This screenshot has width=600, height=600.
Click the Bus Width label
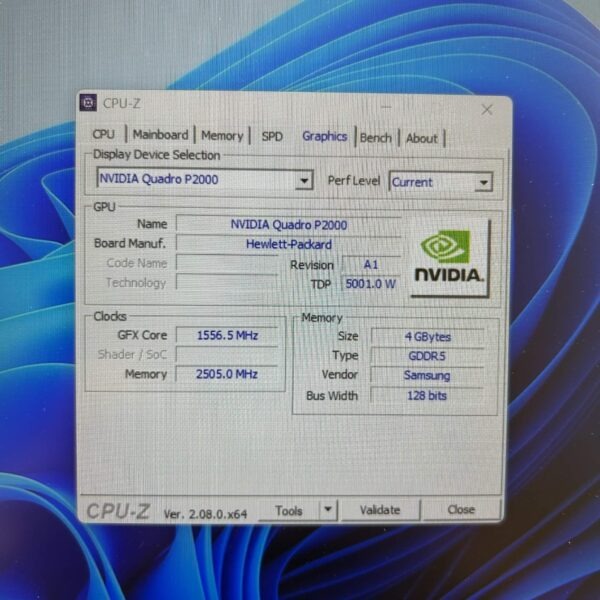point(332,396)
